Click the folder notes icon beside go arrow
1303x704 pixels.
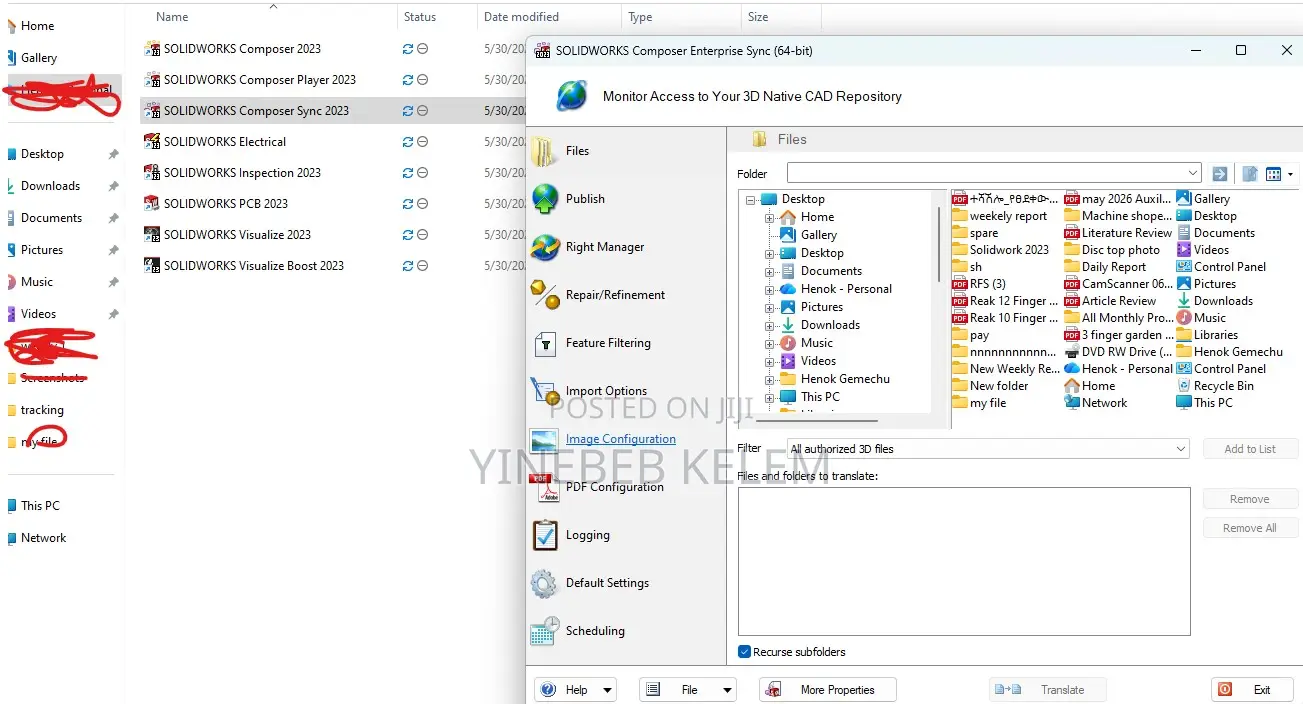(1250, 174)
